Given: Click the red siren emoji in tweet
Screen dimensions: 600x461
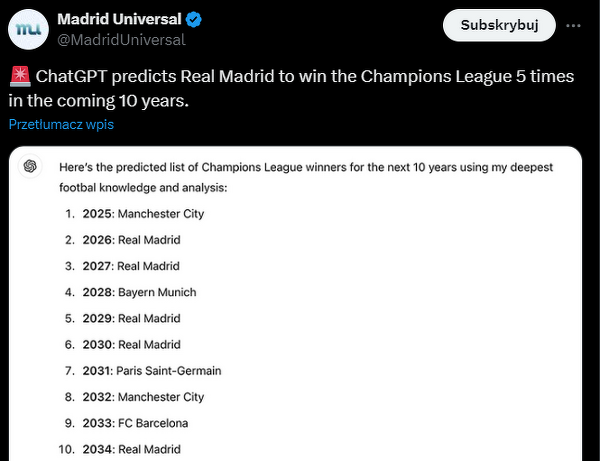Looking at the screenshot, I should tap(19, 76).
